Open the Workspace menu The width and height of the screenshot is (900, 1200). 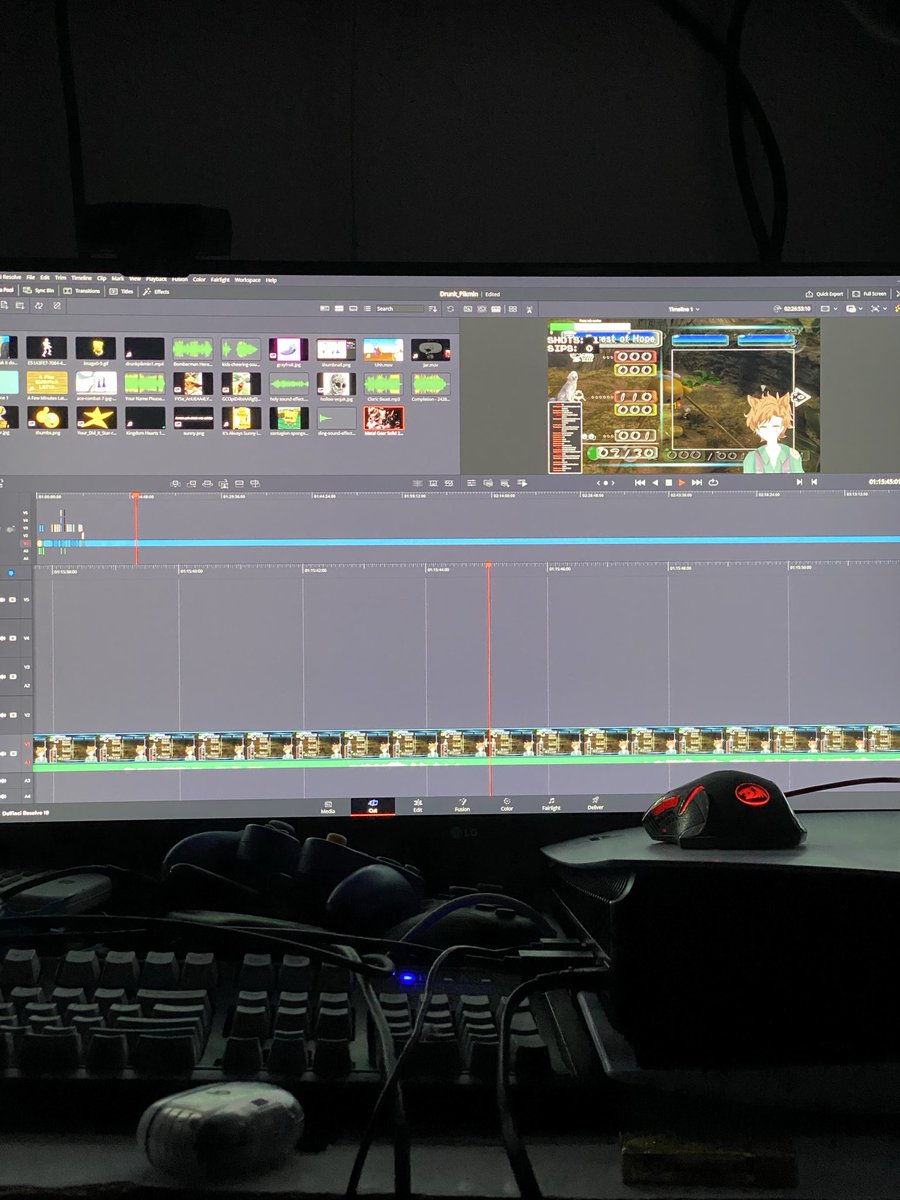click(247, 280)
